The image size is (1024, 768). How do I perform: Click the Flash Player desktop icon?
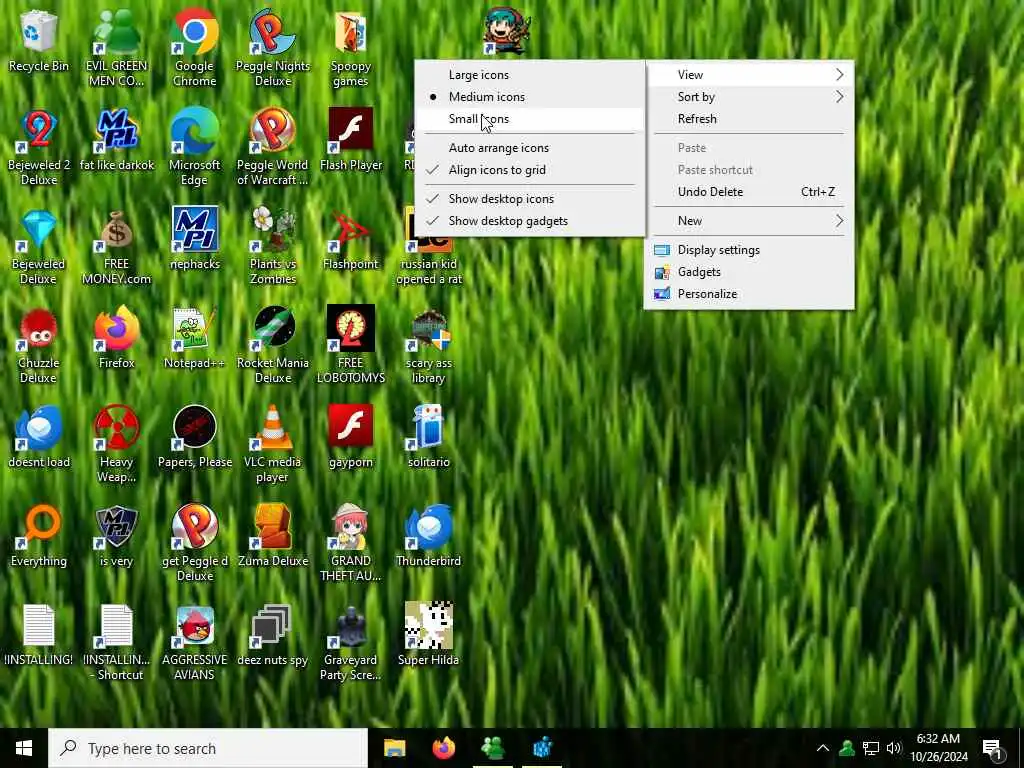tap(351, 140)
